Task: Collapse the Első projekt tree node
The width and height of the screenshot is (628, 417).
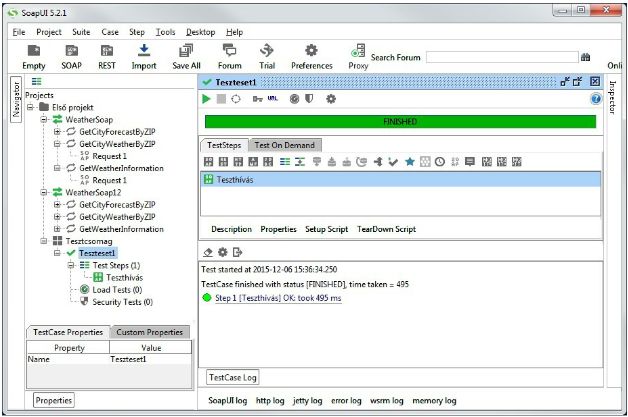Action: [30, 107]
